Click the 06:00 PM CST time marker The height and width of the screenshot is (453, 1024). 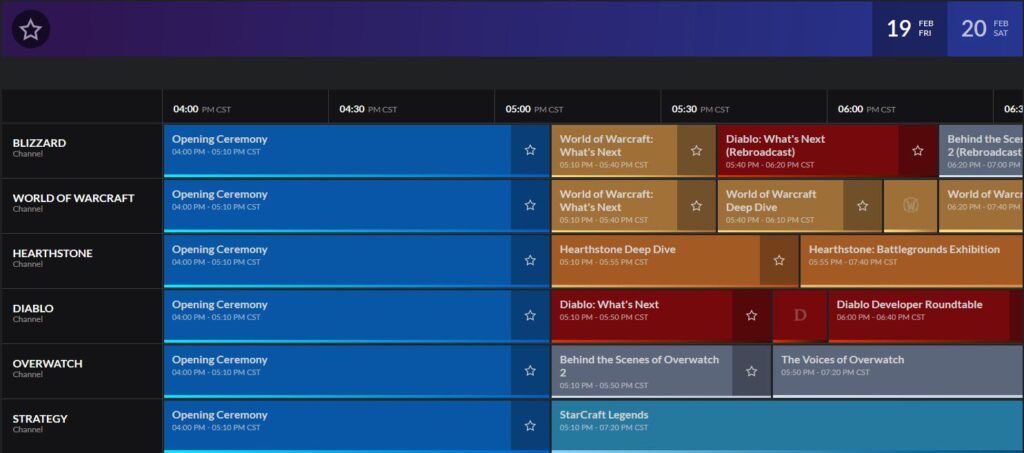point(867,109)
